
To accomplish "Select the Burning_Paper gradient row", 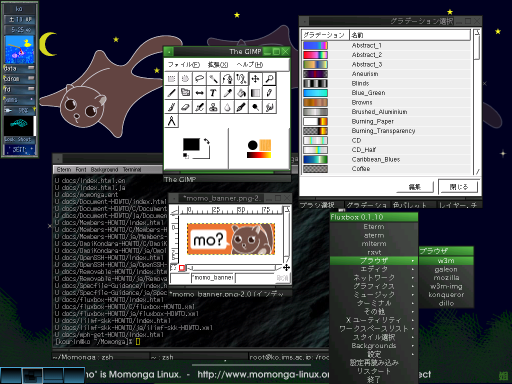I will [387, 121].
